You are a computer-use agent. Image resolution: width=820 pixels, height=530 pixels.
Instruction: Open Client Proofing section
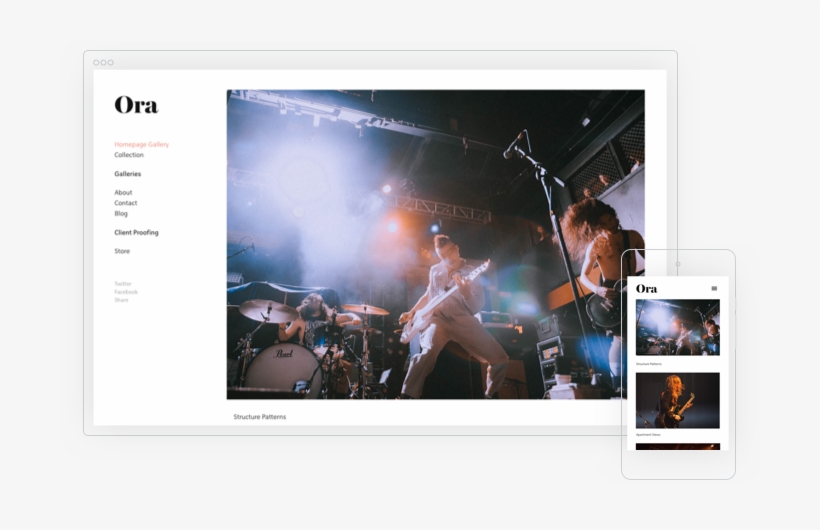(x=136, y=232)
